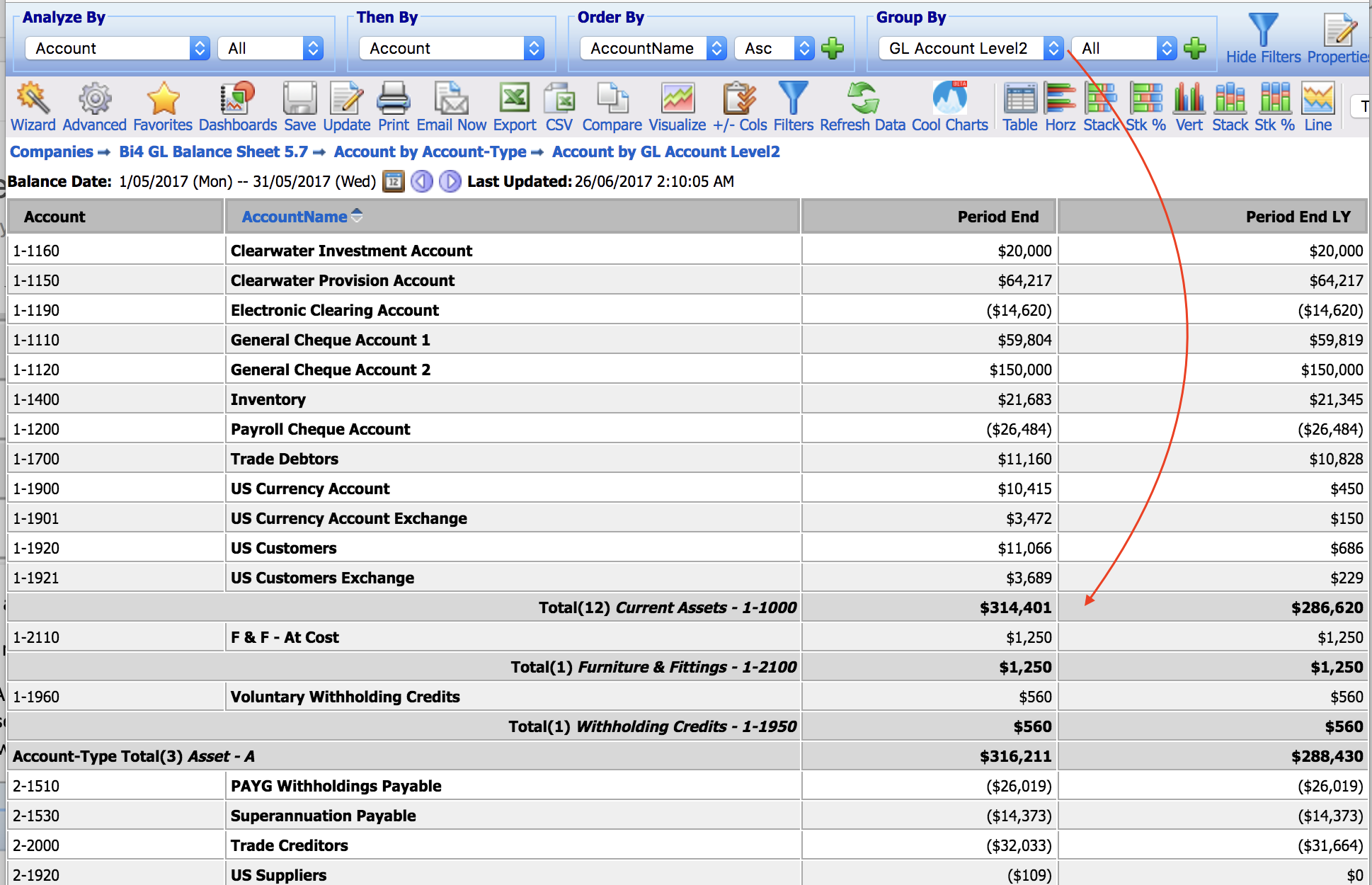Add another Group By field
This screenshot has height=885, width=1372.
click(x=1195, y=48)
